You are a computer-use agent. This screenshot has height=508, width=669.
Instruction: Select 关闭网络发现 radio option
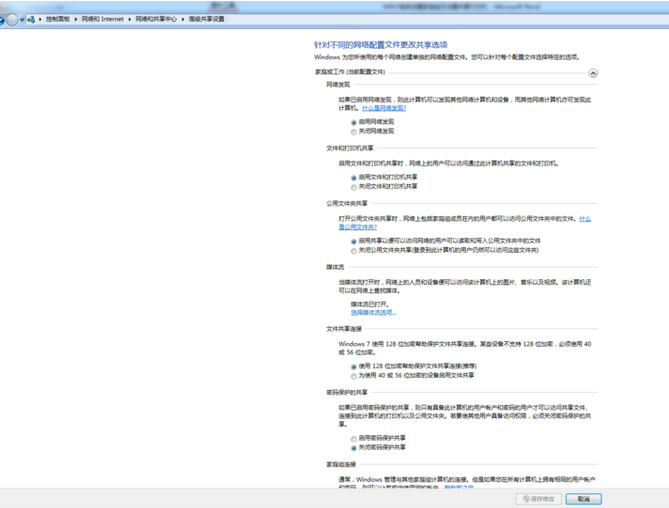354,131
